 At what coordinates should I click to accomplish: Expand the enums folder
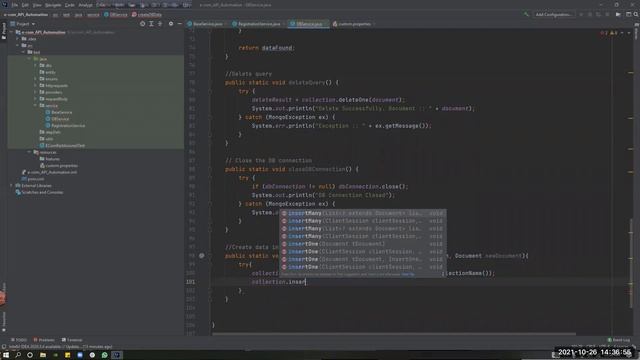[36, 79]
